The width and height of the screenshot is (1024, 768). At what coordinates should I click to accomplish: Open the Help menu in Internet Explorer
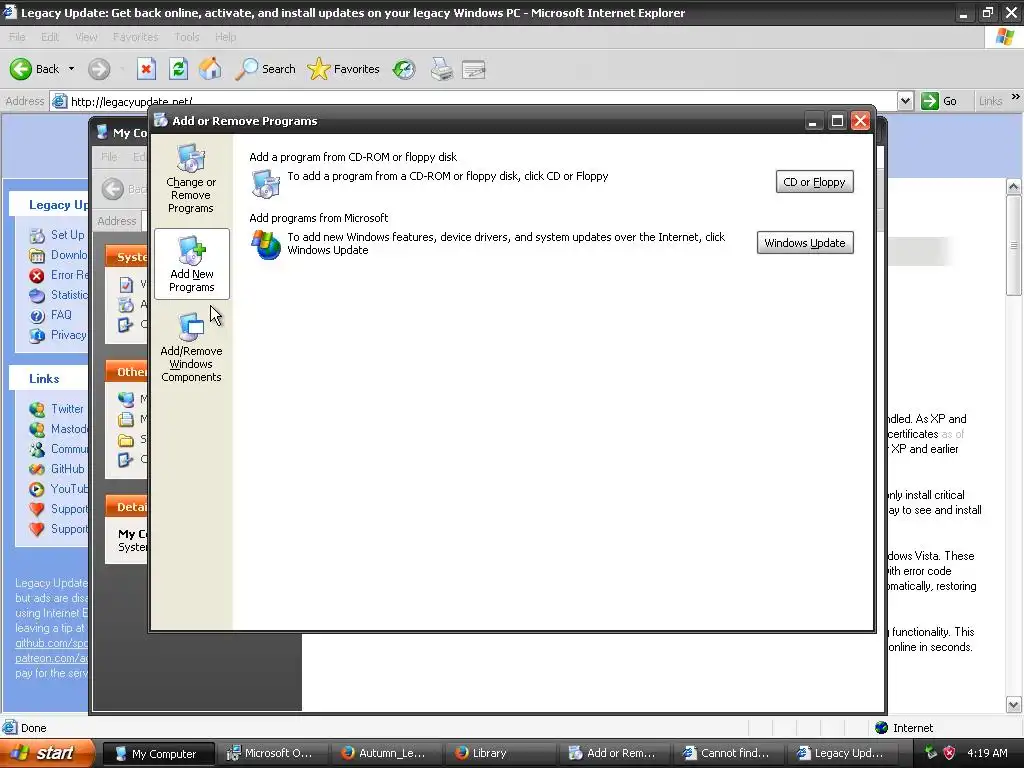click(x=225, y=37)
